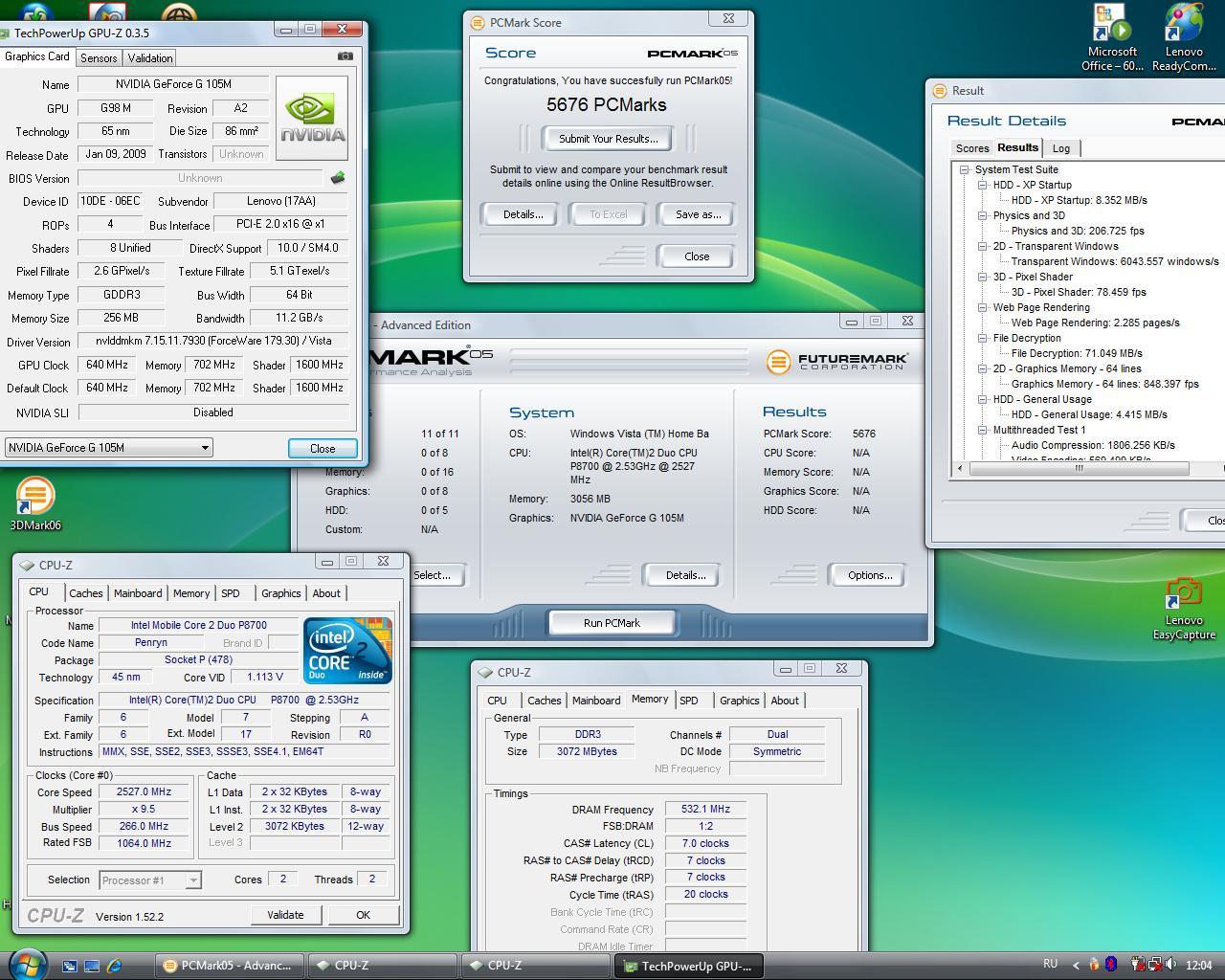Click the GPU-Z screenshot camera icon

(x=345, y=56)
